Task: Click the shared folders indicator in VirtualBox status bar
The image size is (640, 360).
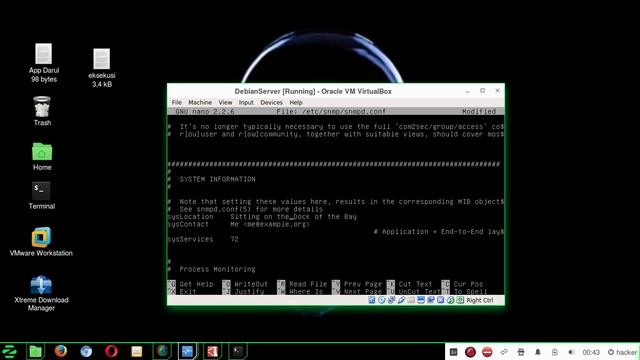Action: [x=411, y=300]
